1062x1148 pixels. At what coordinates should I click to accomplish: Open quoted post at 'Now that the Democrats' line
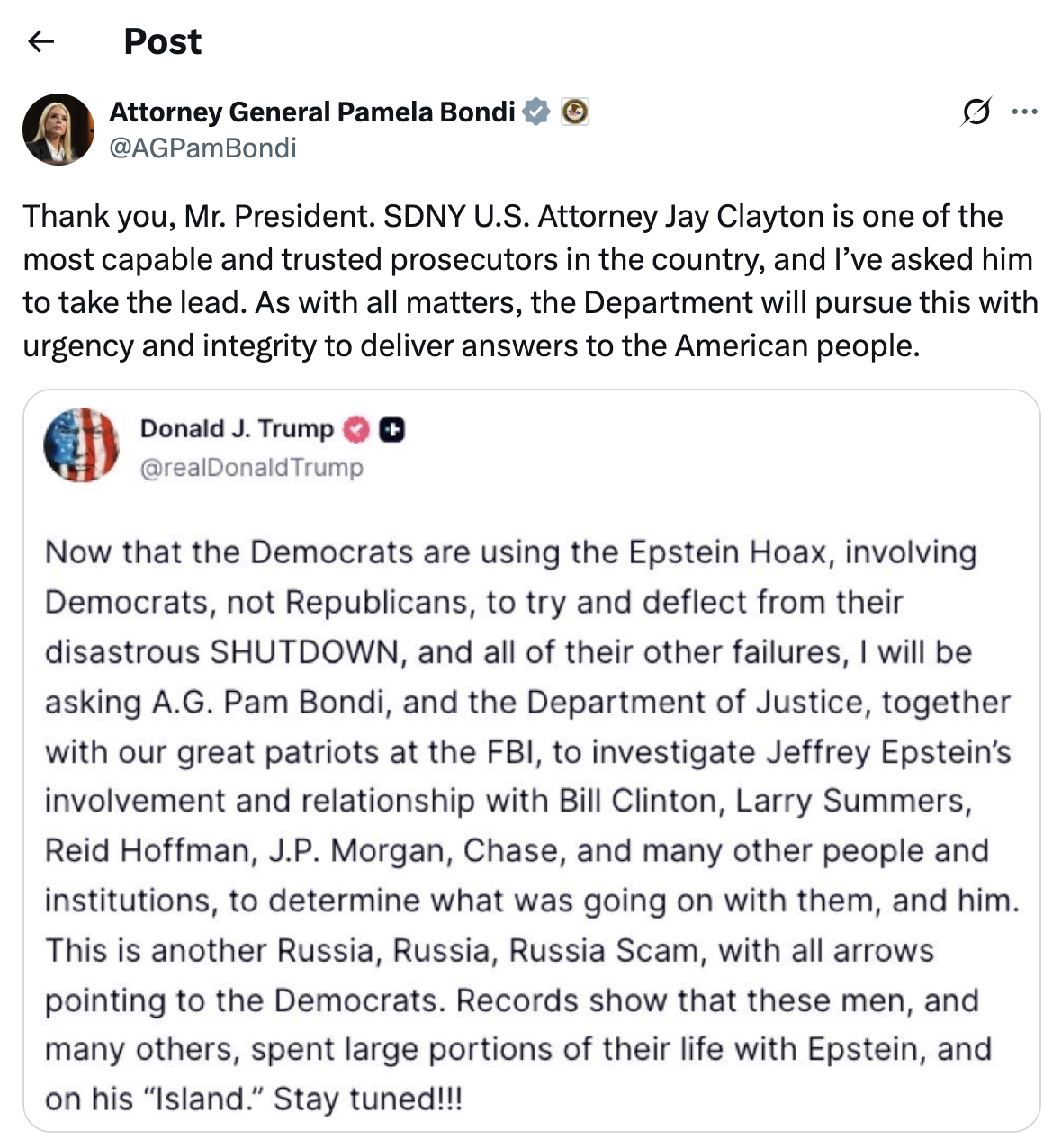click(x=509, y=552)
